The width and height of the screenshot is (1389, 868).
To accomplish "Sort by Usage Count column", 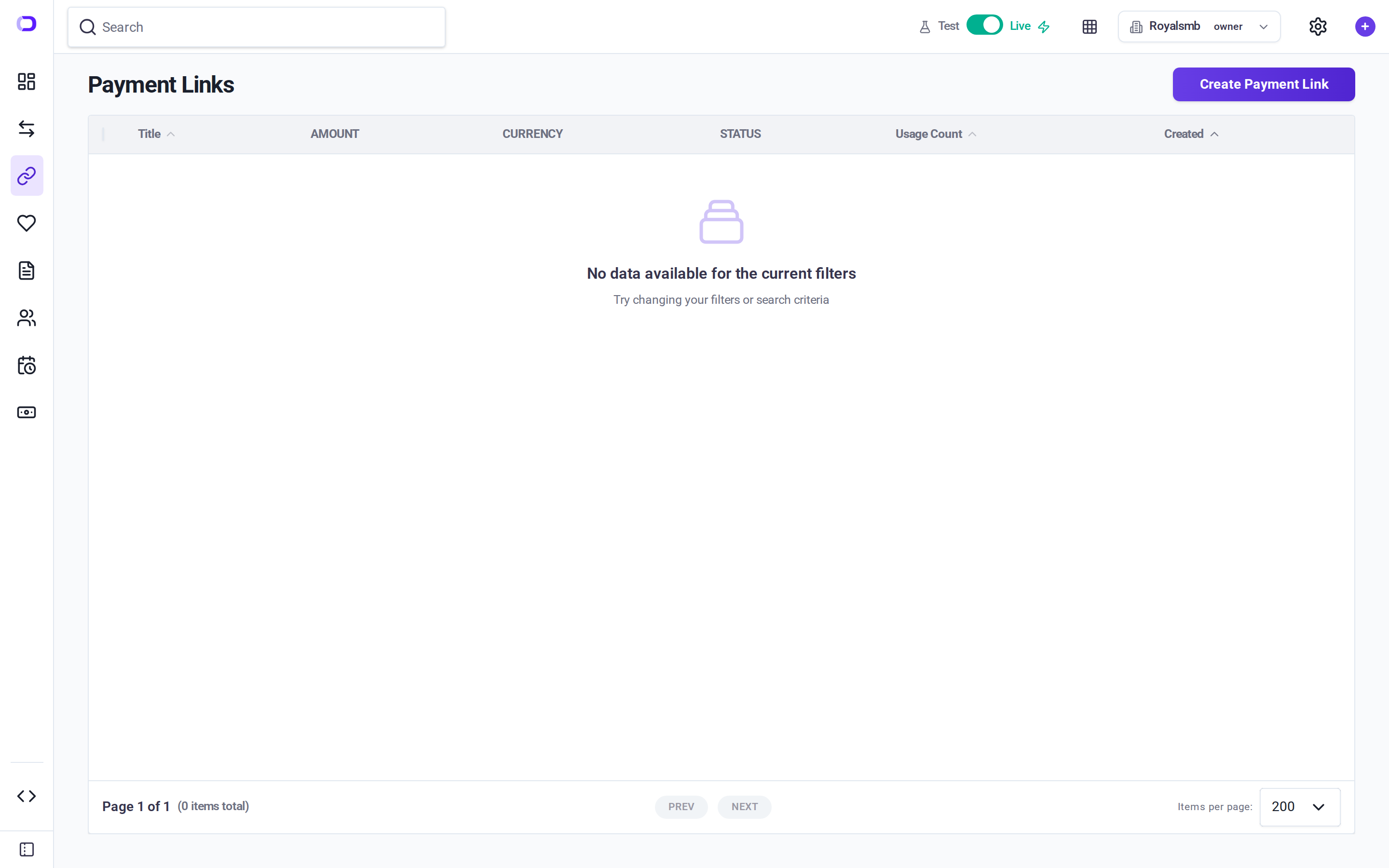I will [x=936, y=134].
